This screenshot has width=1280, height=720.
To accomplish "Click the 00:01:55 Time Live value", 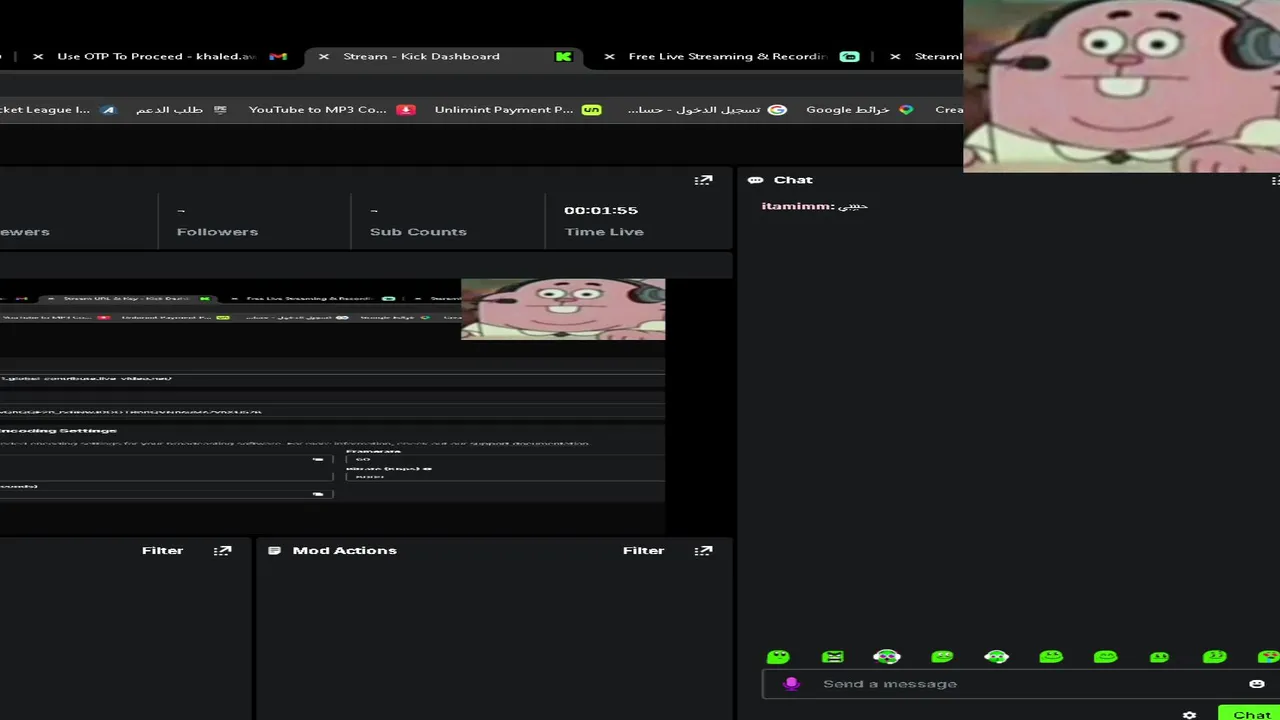I will 601,210.
